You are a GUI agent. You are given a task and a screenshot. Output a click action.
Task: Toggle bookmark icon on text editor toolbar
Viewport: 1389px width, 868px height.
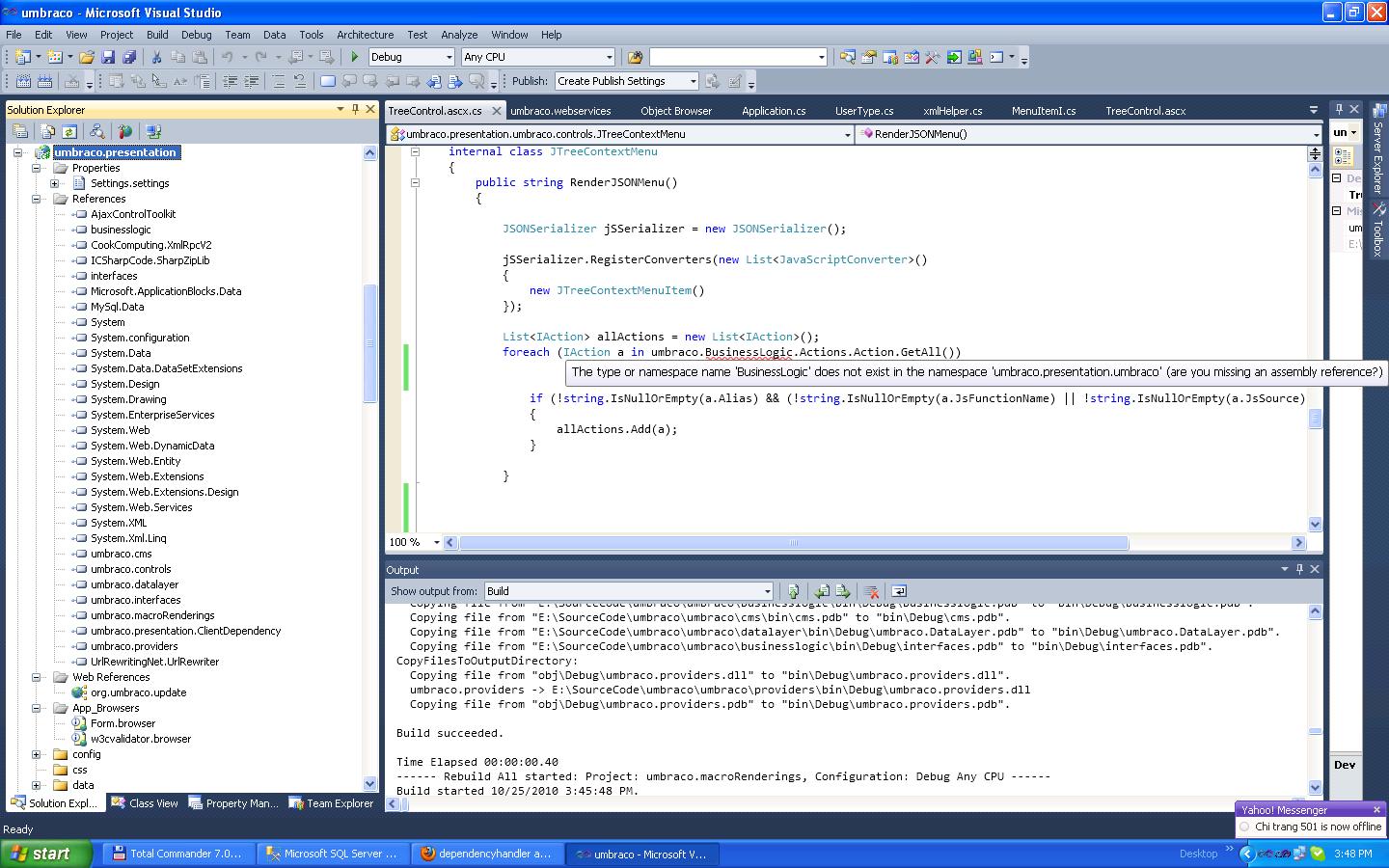(328, 81)
